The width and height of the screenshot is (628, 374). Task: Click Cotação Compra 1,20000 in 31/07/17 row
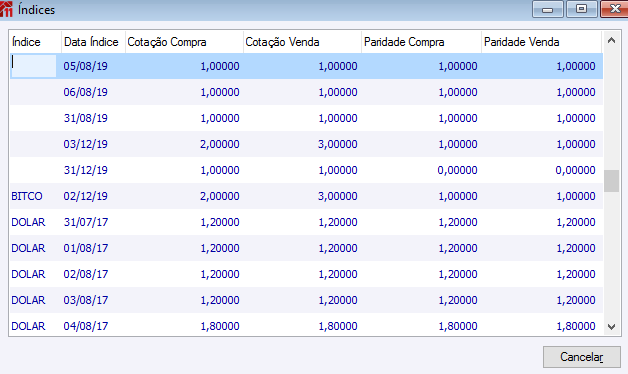pyautogui.click(x=220, y=222)
